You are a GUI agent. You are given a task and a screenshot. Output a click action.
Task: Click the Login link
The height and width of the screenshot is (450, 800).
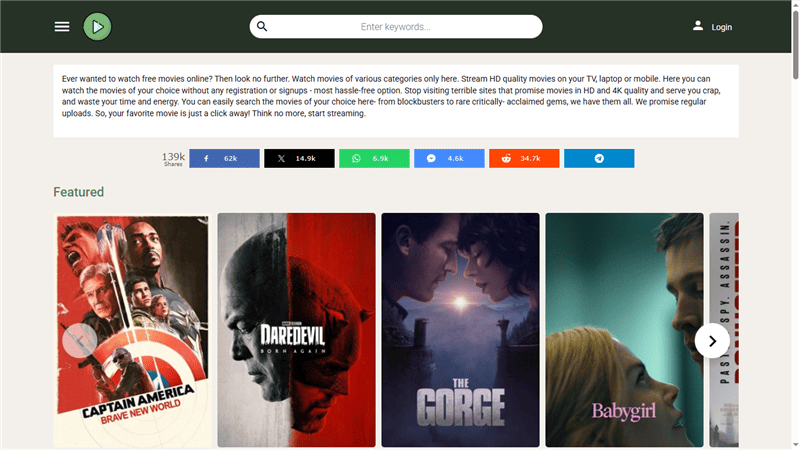pos(722,27)
